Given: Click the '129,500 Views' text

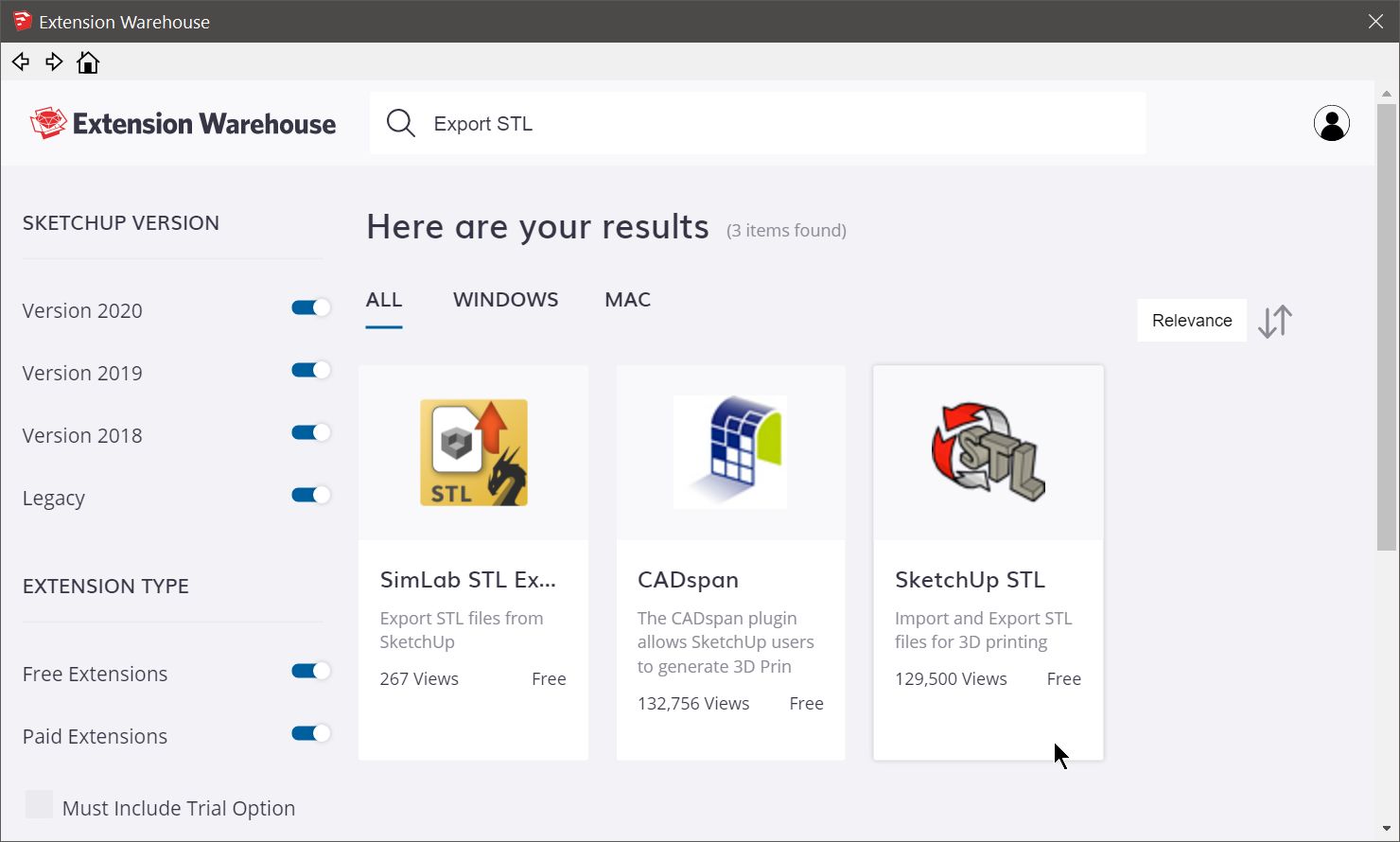Looking at the screenshot, I should coord(951,679).
